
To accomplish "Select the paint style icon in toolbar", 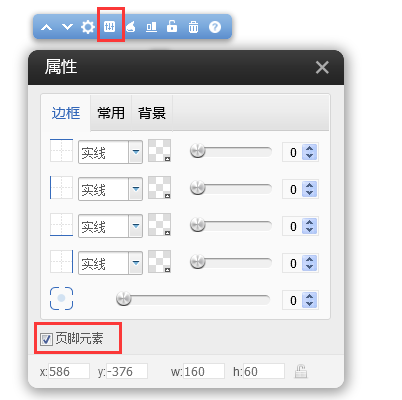I will (x=131, y=26).
